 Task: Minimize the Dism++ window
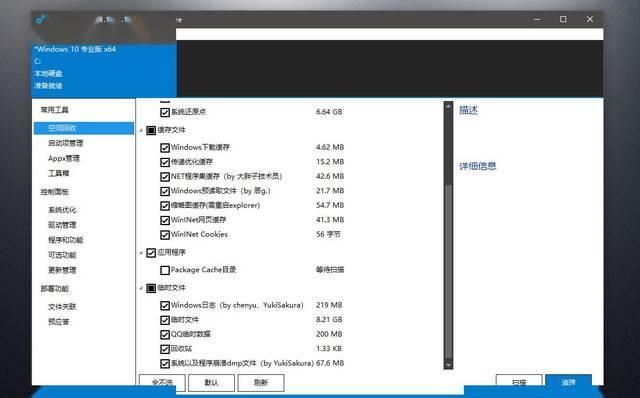537,19
